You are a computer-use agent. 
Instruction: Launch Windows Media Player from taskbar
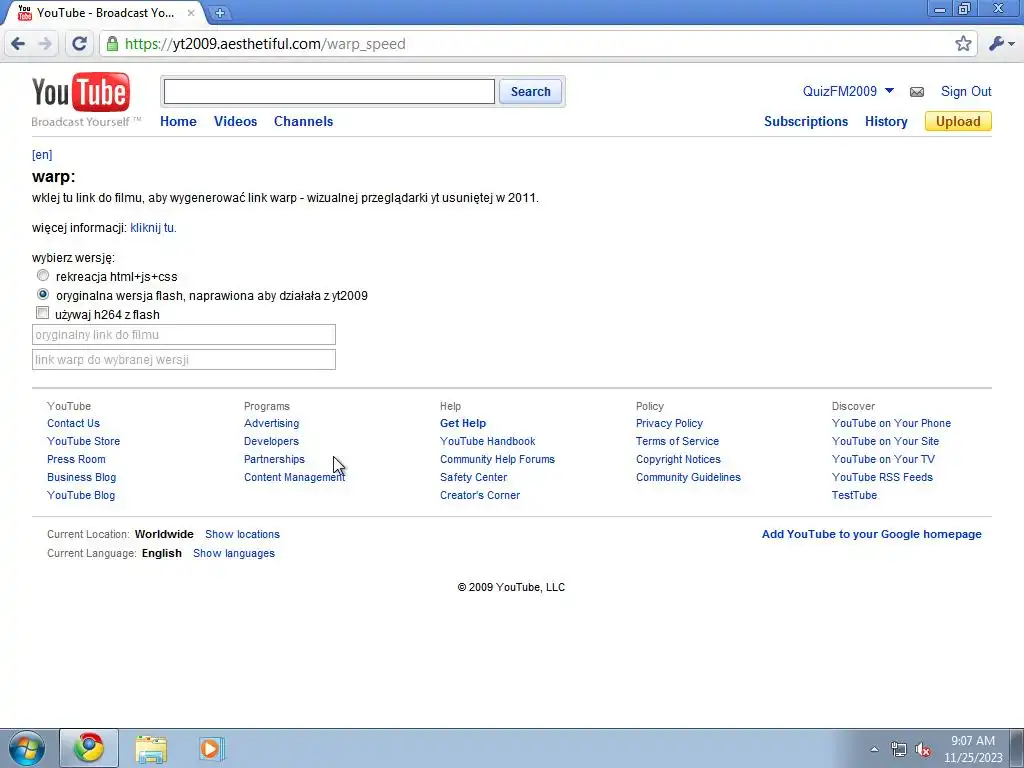(210, 748)
